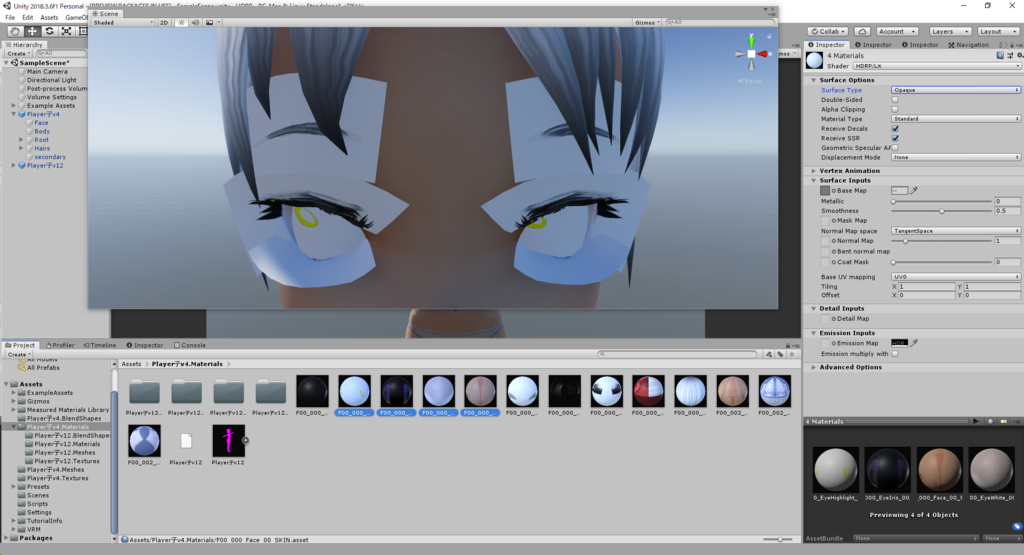The width and height of the screenshot is (1024, 555).
Task: Switch to the Console tab
Action: click(x=189, y=345)
